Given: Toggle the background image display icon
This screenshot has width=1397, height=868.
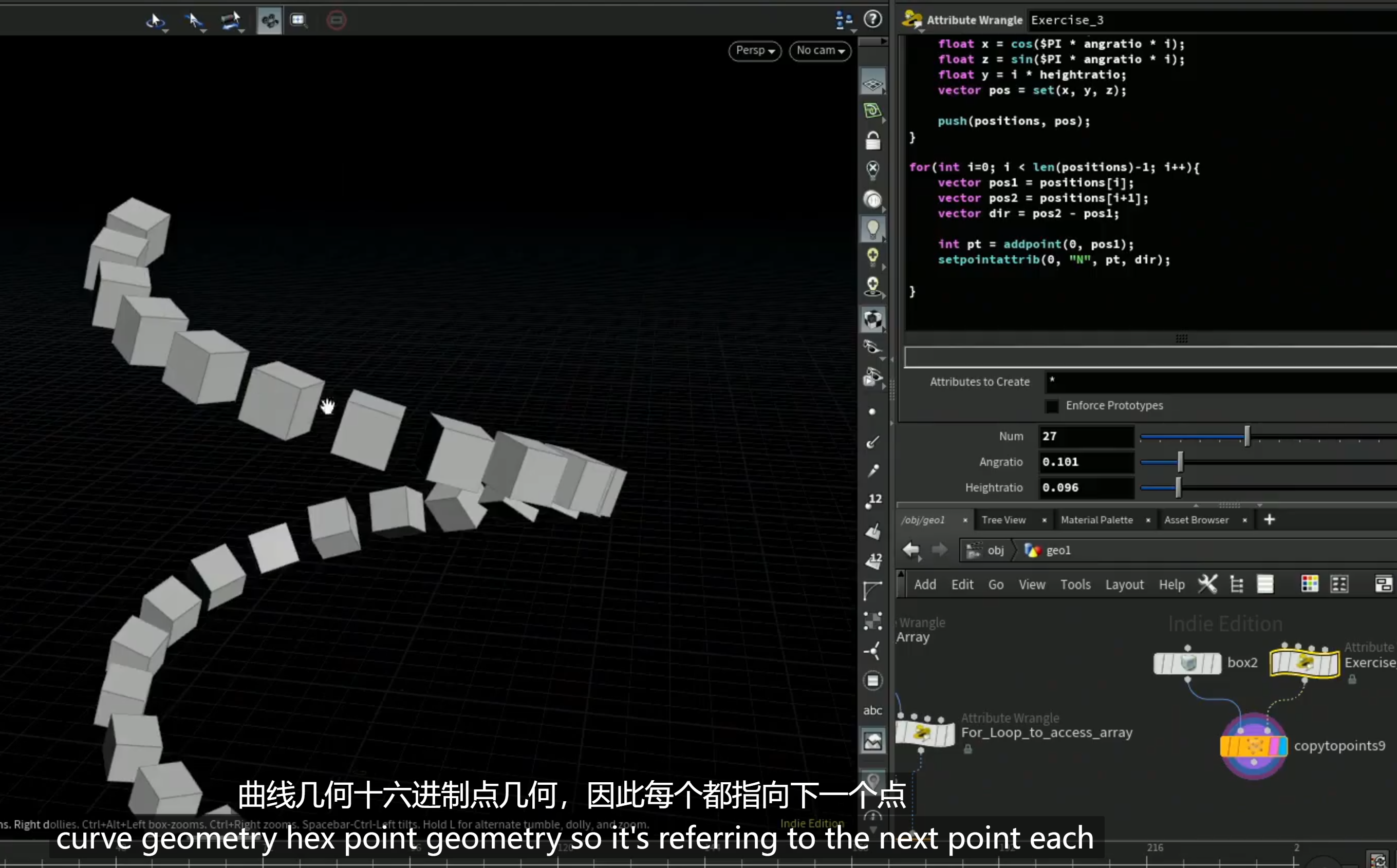Looking at the screenshot, I should 873,741.
